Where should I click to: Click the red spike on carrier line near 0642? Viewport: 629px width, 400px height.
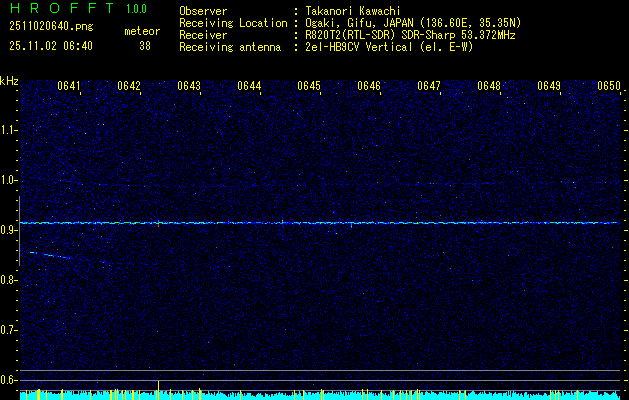tap(159, 226)
